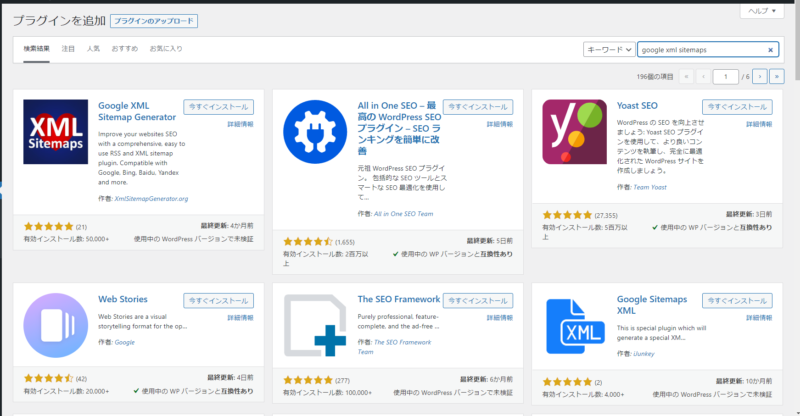Install Google XML Sitemap Generator now
Viewport: 800px width, 416px height.
pyautogui.click(x=218, y=107)
